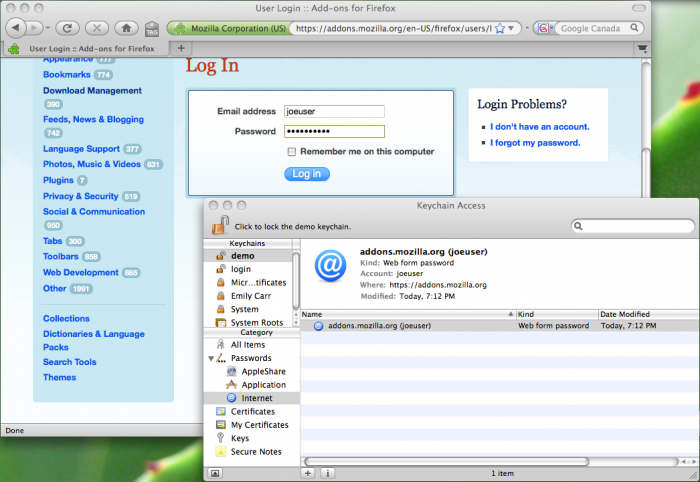
Task: Sort by Name column header
Action: (408, 314)
